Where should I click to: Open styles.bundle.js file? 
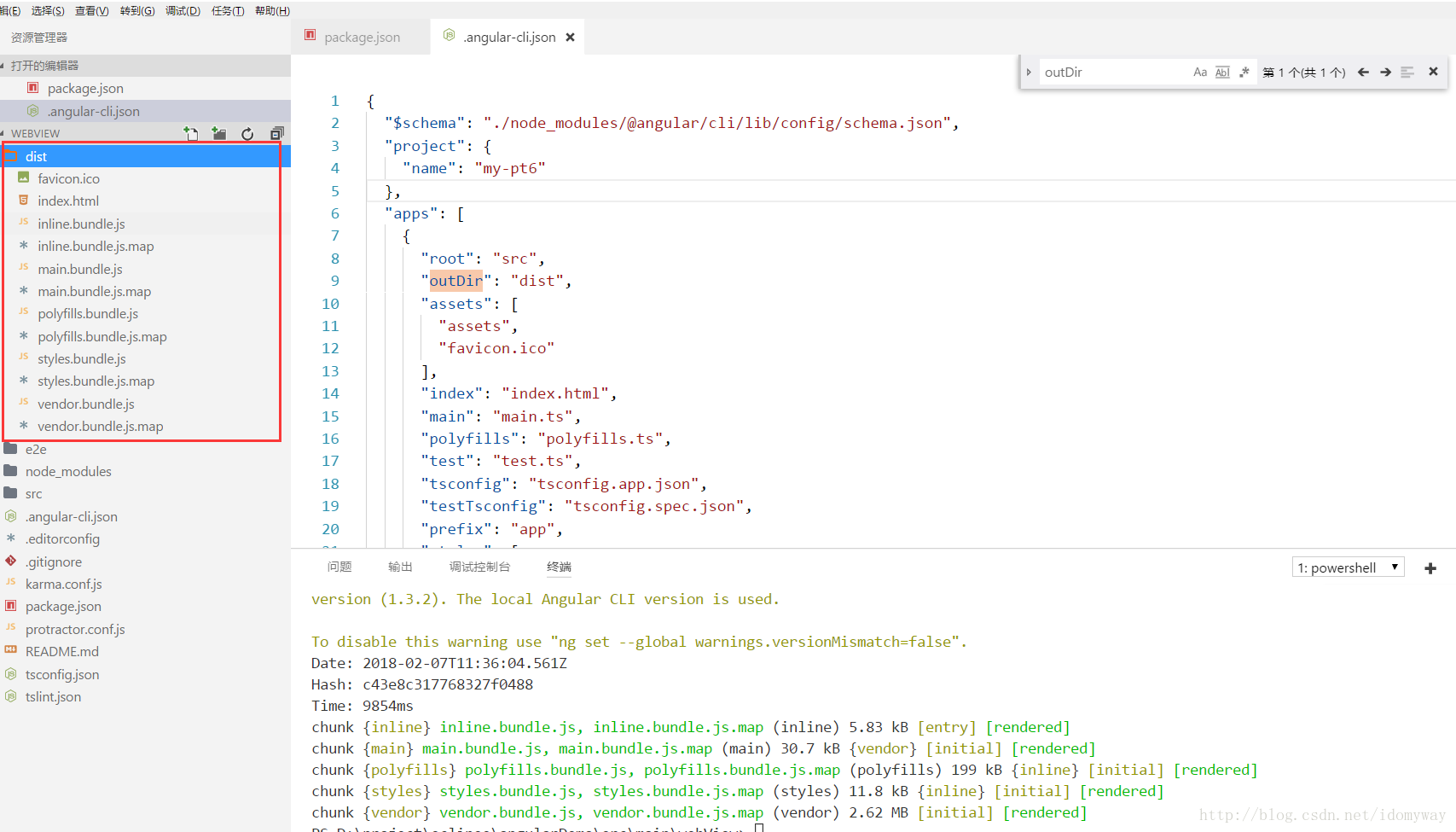[145, 358]
